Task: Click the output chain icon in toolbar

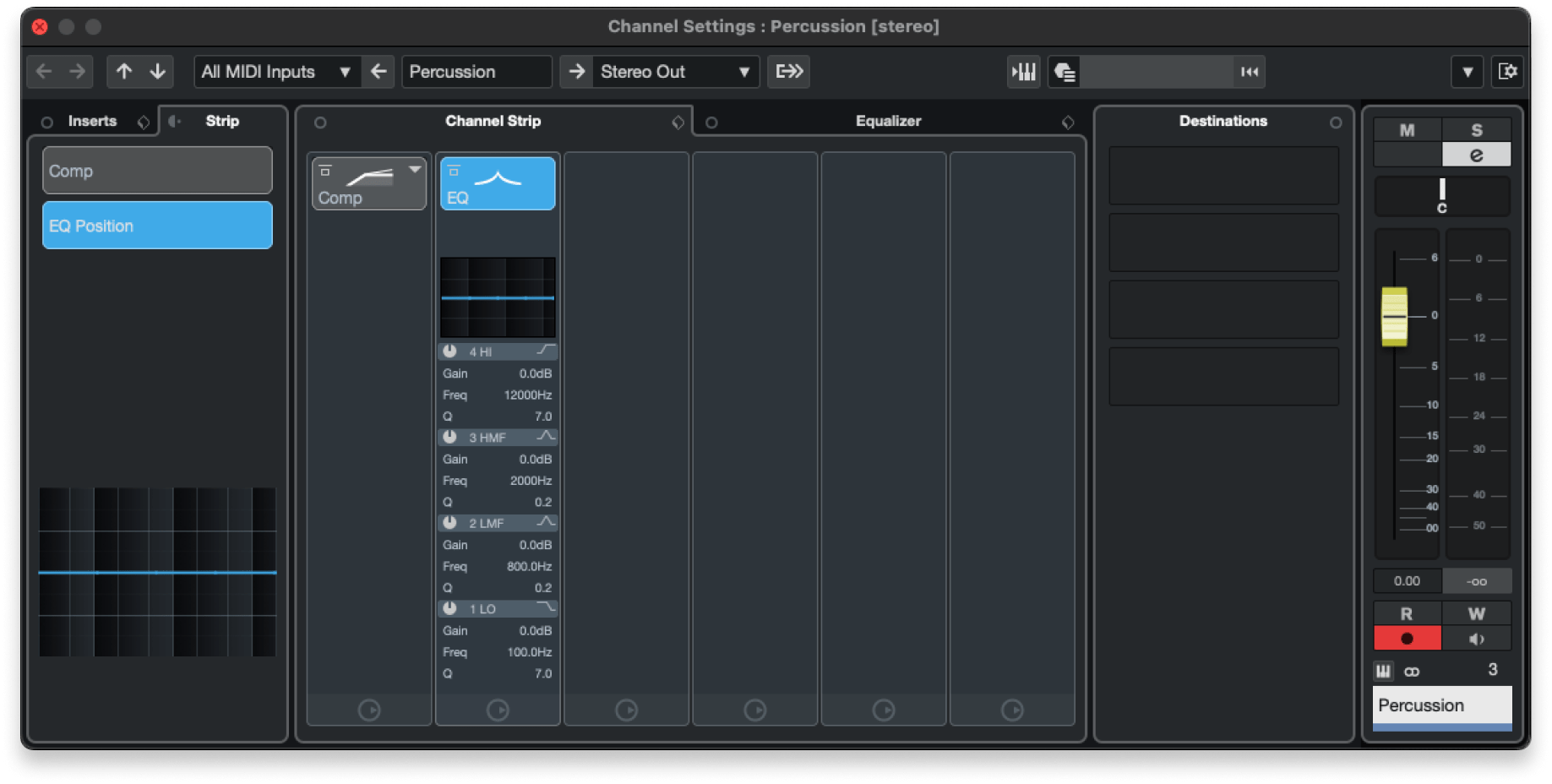Action: pyautogui.click(x=1065, y=72)
